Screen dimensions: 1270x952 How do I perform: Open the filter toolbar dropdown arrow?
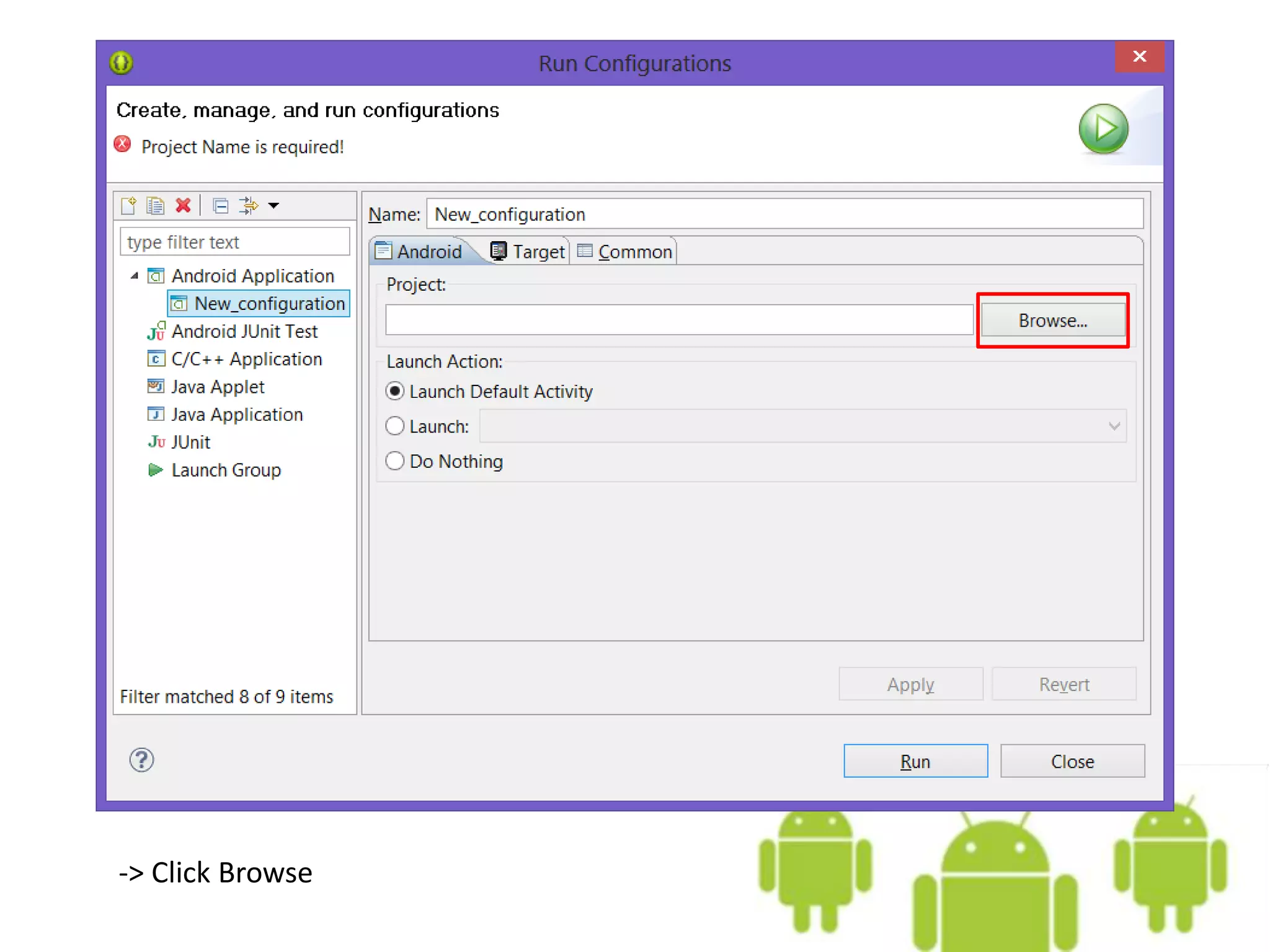pyautogui.click(x=274, y=205)
